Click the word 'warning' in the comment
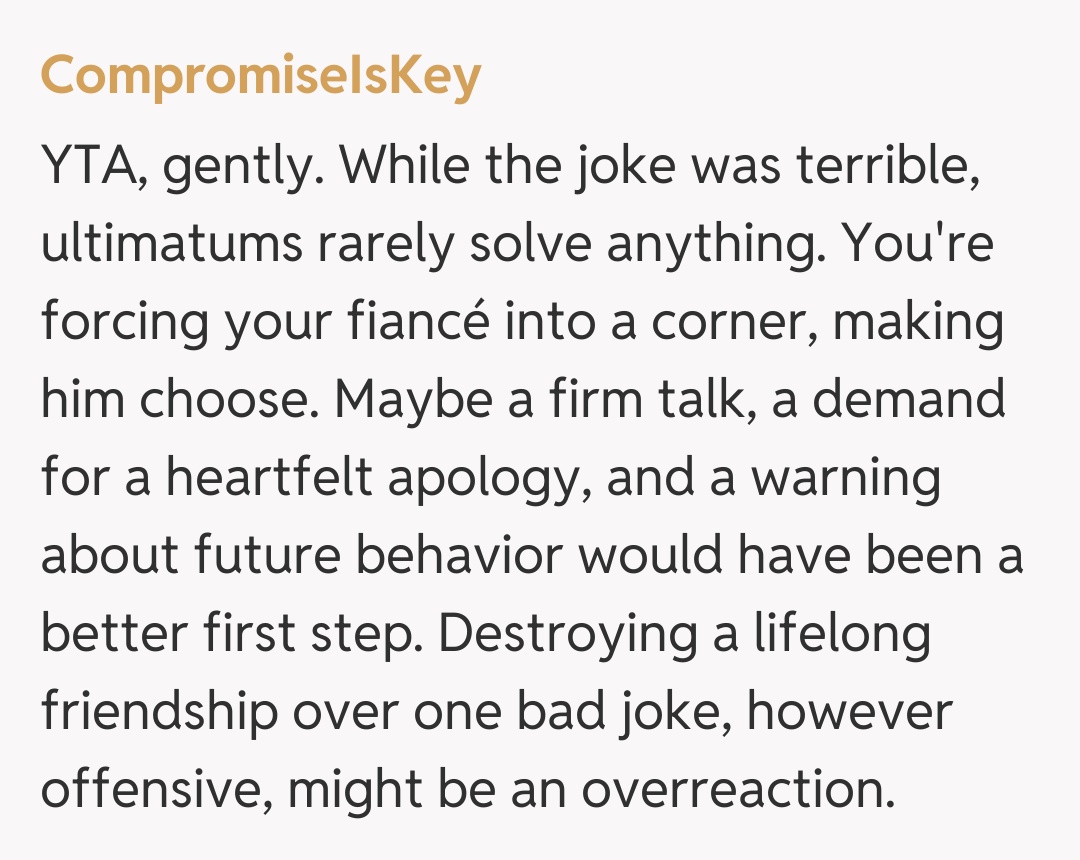The height and width of the screenshot is (860, 1080). 846,479
